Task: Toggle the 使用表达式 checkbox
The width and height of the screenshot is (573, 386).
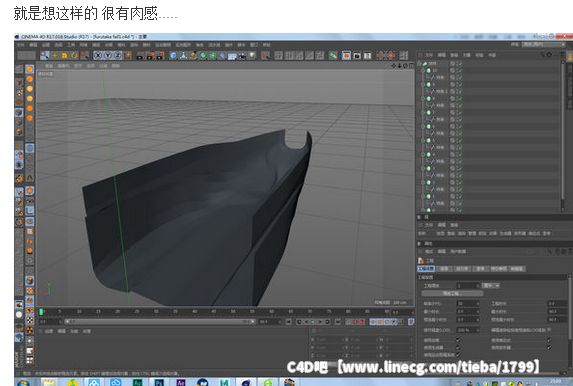Action: [549, 340]
